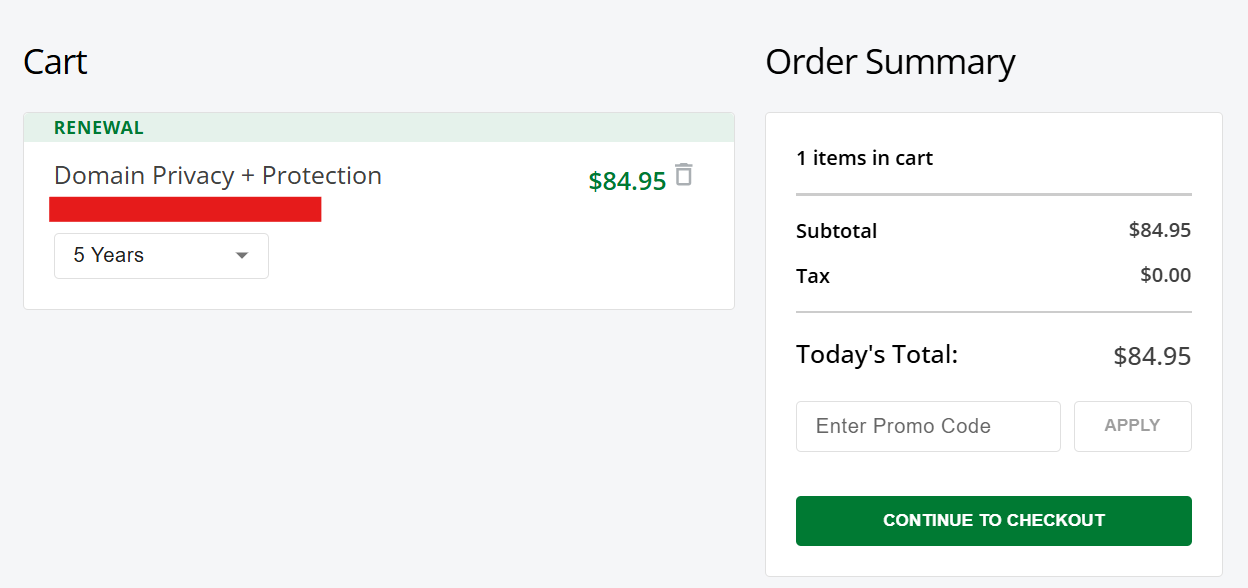This screenshot has width=1248, height=588.
Task: Click the Domain Privacy + Protection title
Action: [x=218, y=176]
